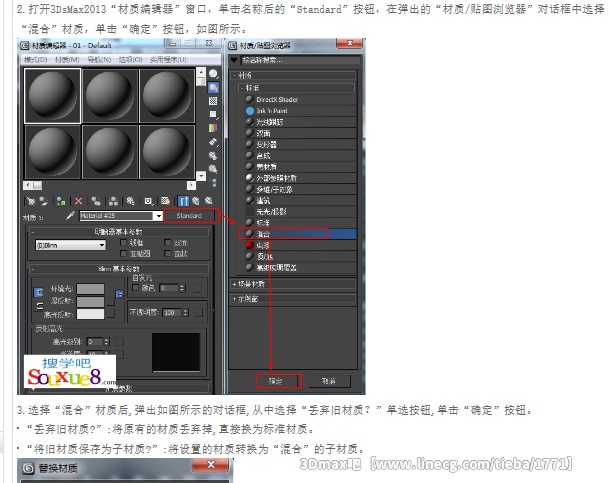This screenshot has height=483, width=612.
Task: Click the Make Preview film icon
Action: 213,141
